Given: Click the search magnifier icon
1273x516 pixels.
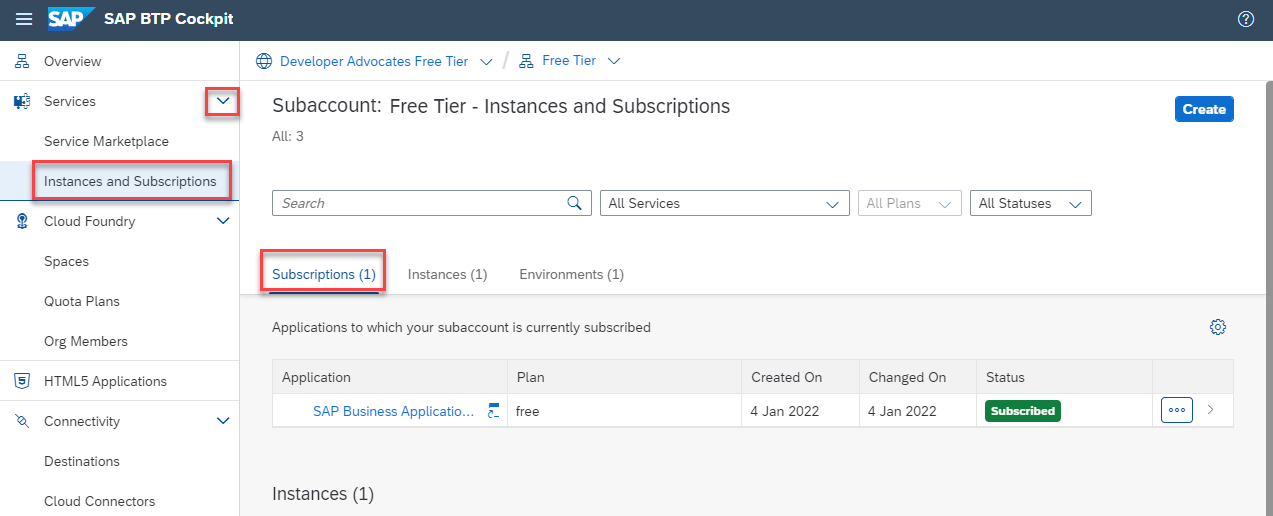Looking at the screenshot, I should pos(574,203).
